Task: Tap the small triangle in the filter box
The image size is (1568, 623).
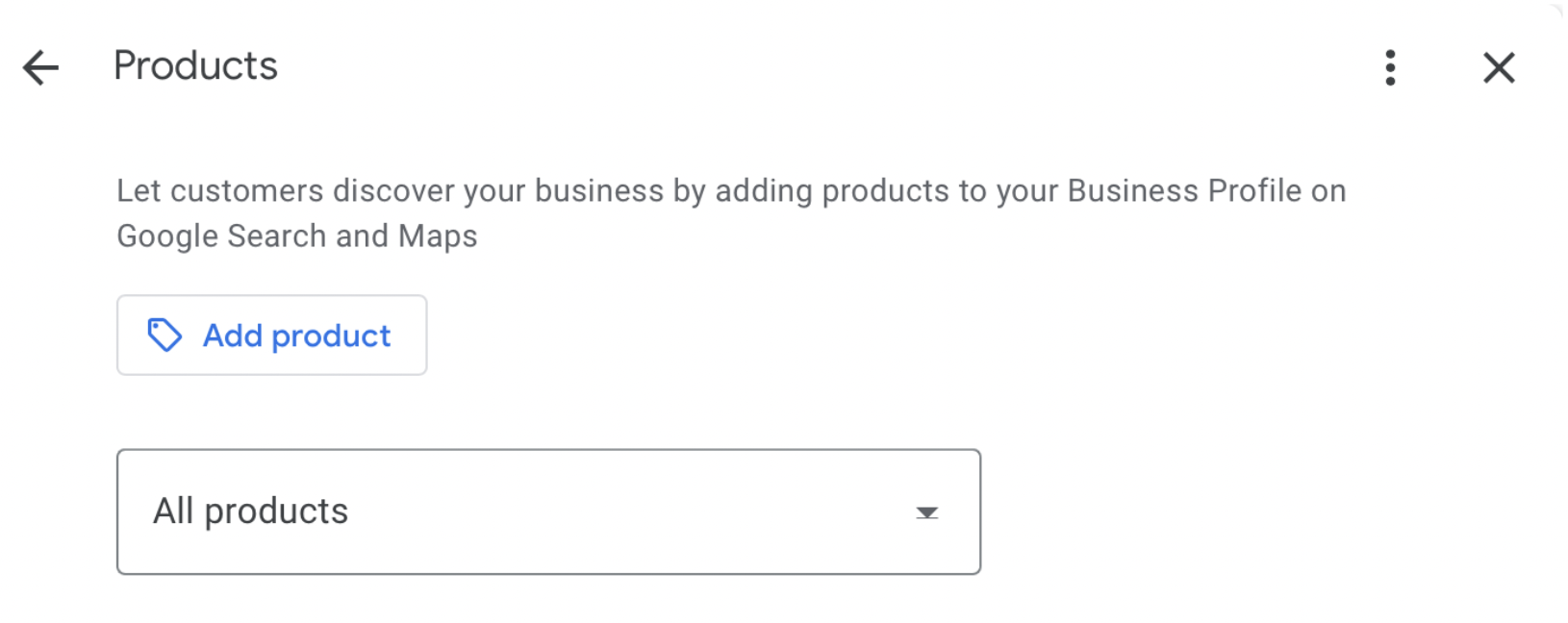Action: click(x=926, y=512)
